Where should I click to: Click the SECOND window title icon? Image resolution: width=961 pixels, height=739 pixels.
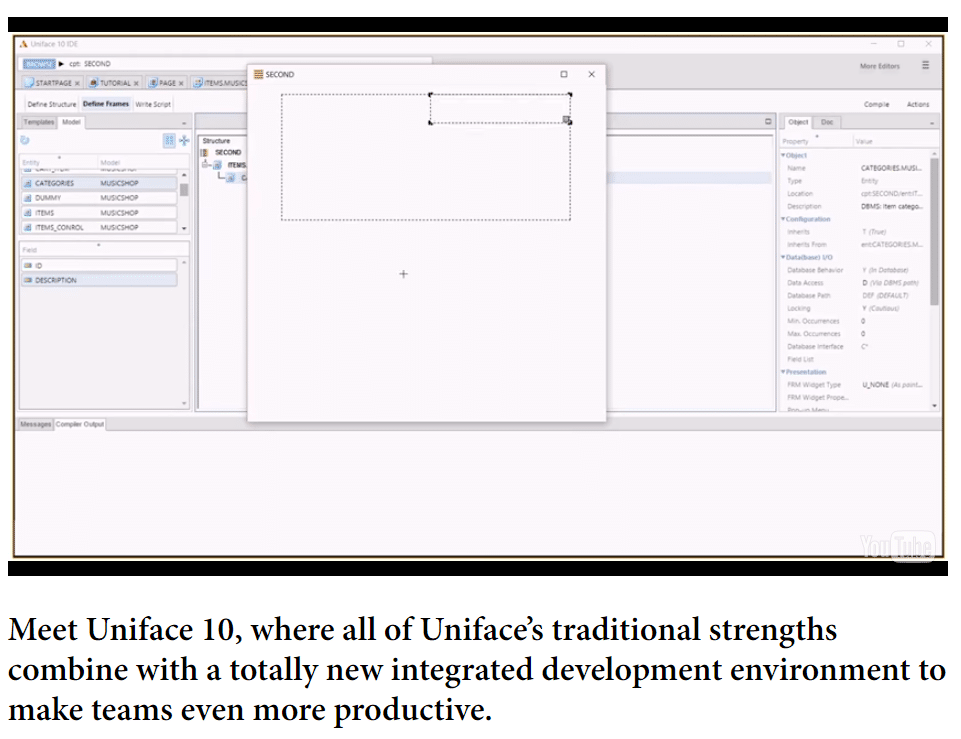[259, 74]
